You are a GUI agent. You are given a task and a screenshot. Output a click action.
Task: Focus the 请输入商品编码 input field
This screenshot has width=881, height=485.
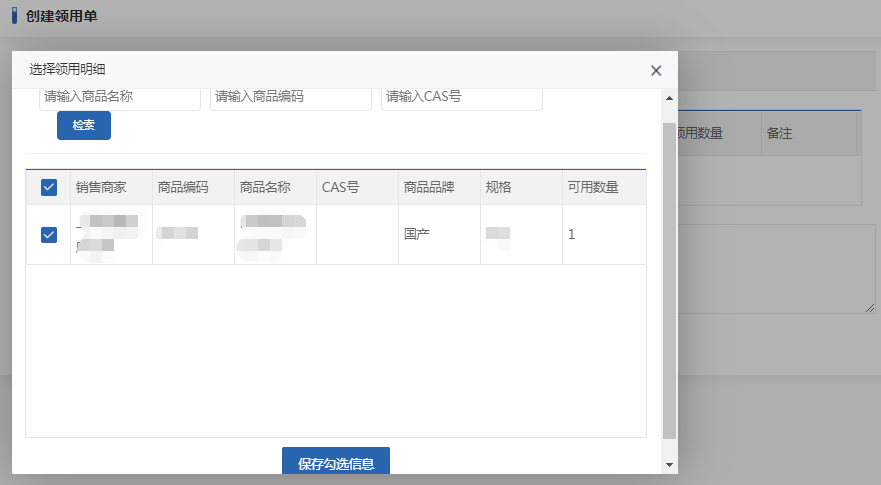coord(290,97)
